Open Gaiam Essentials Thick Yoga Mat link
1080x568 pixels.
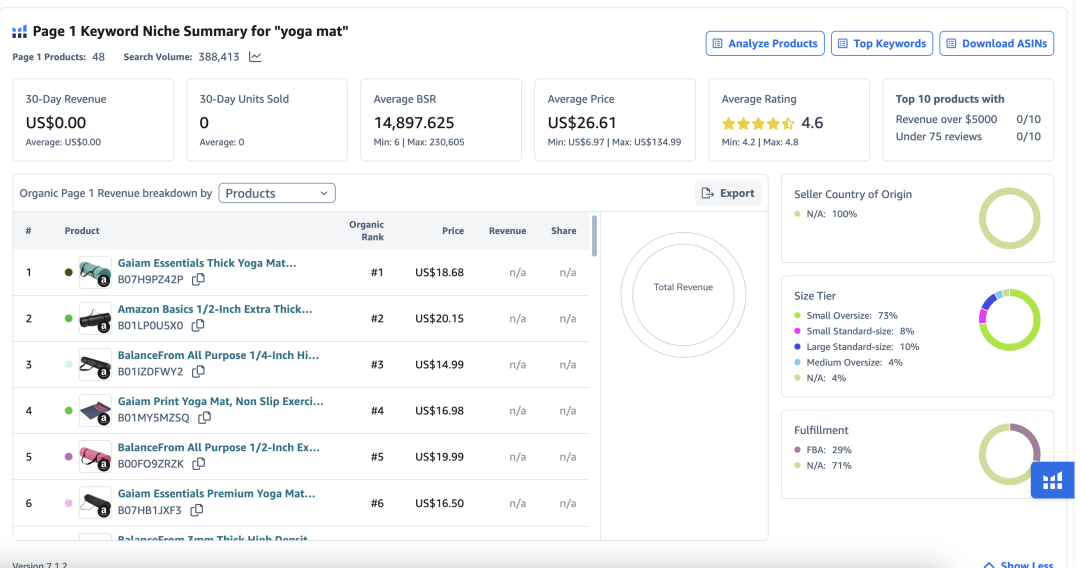click(x=207, y=263)
